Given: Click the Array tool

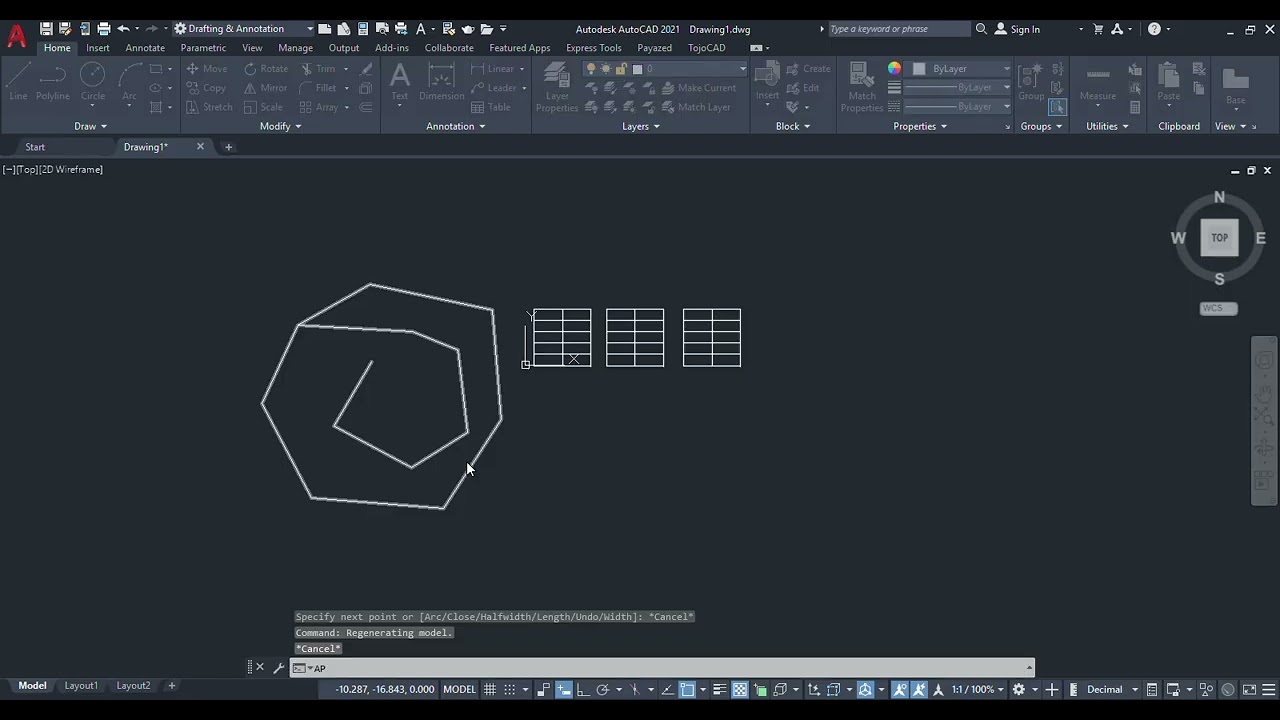Looking at the screenshot, I should 319,107.
